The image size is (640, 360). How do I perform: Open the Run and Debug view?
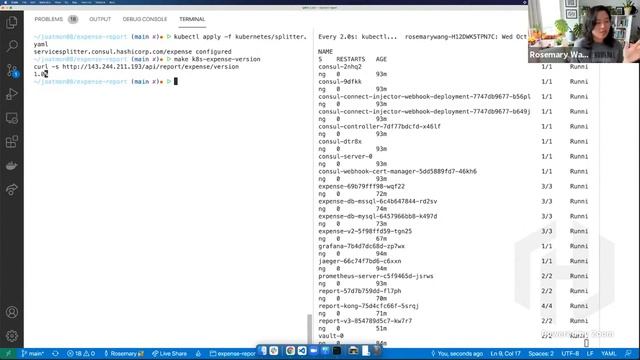pos(11,94)
